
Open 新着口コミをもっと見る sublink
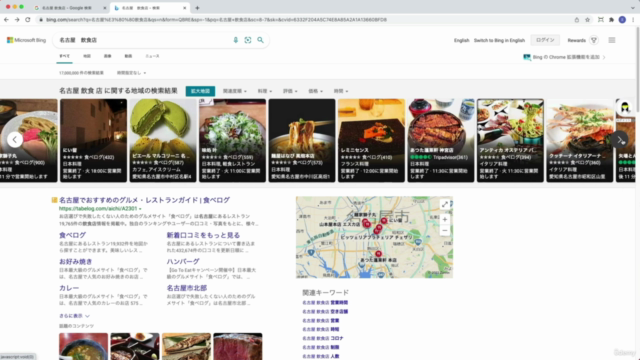203,235
